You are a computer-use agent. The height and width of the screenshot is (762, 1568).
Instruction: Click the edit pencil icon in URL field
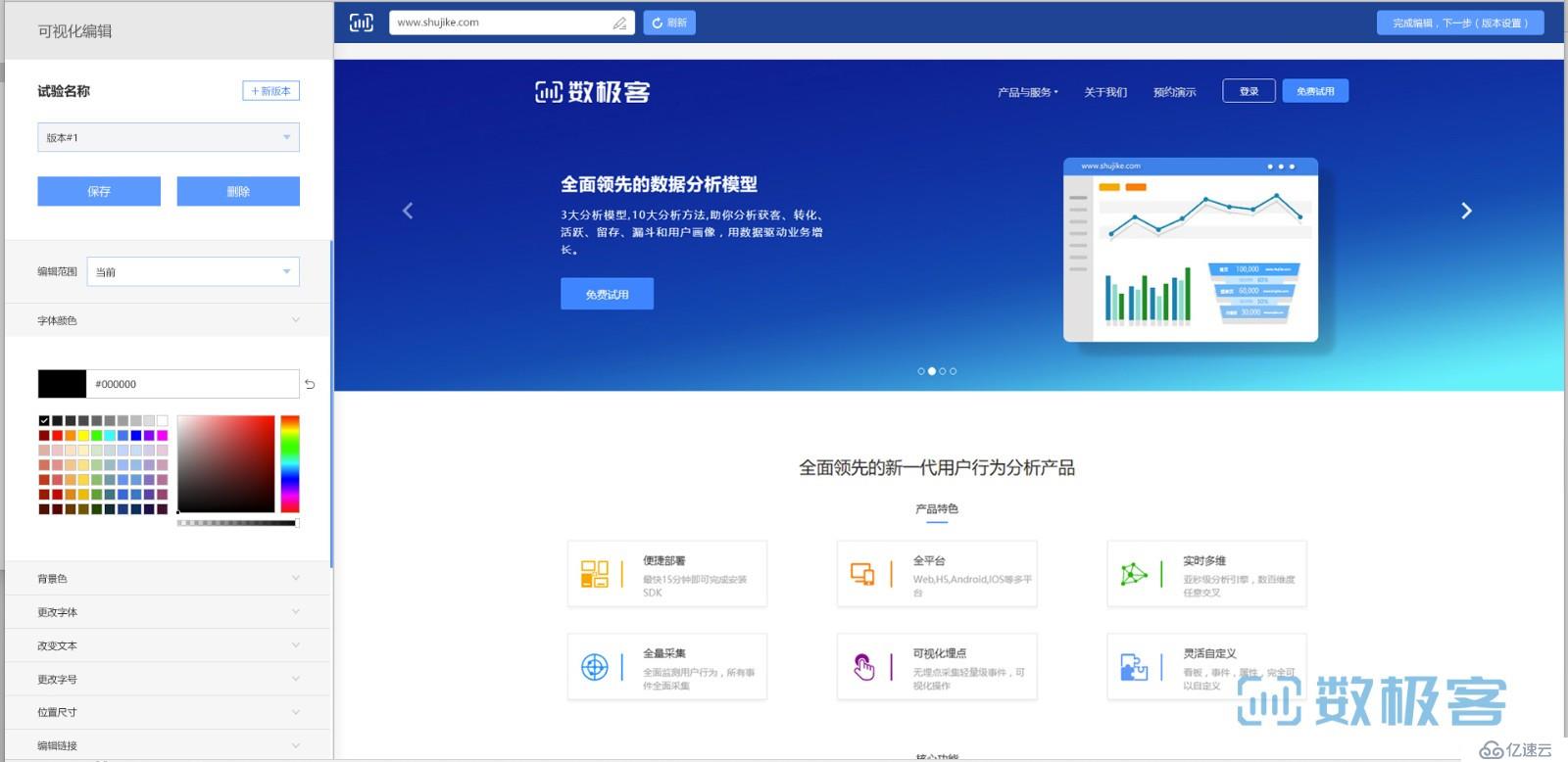pyautogui.click(x=619, y=23)
